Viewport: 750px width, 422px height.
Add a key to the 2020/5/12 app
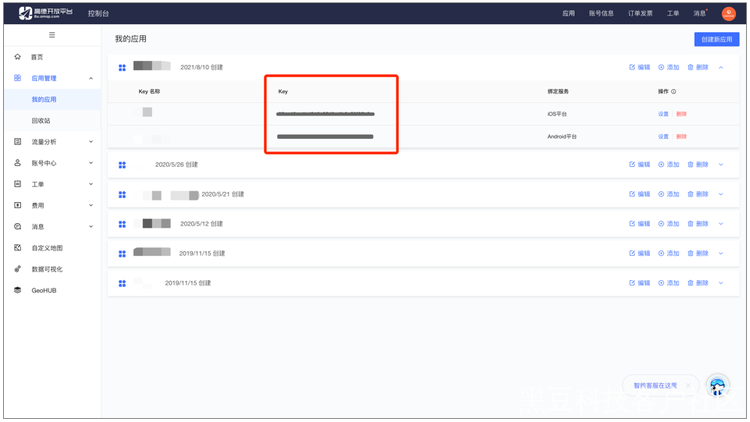click(669, 224)
